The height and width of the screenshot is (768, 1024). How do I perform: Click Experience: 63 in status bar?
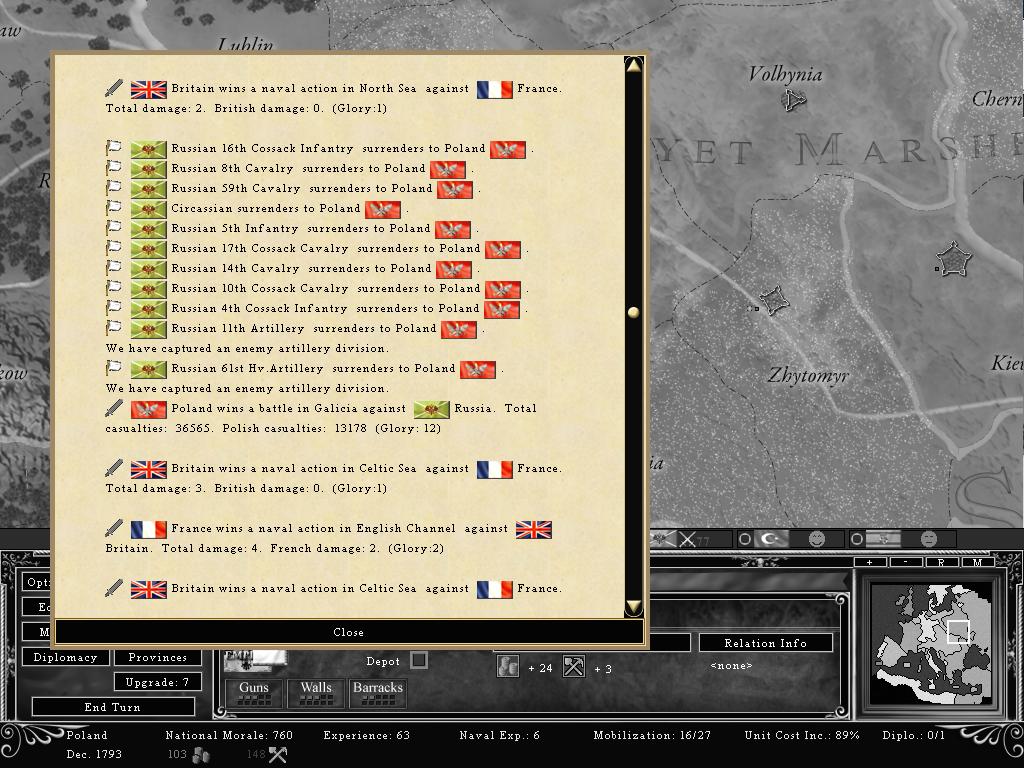click(x=366, y=735)
